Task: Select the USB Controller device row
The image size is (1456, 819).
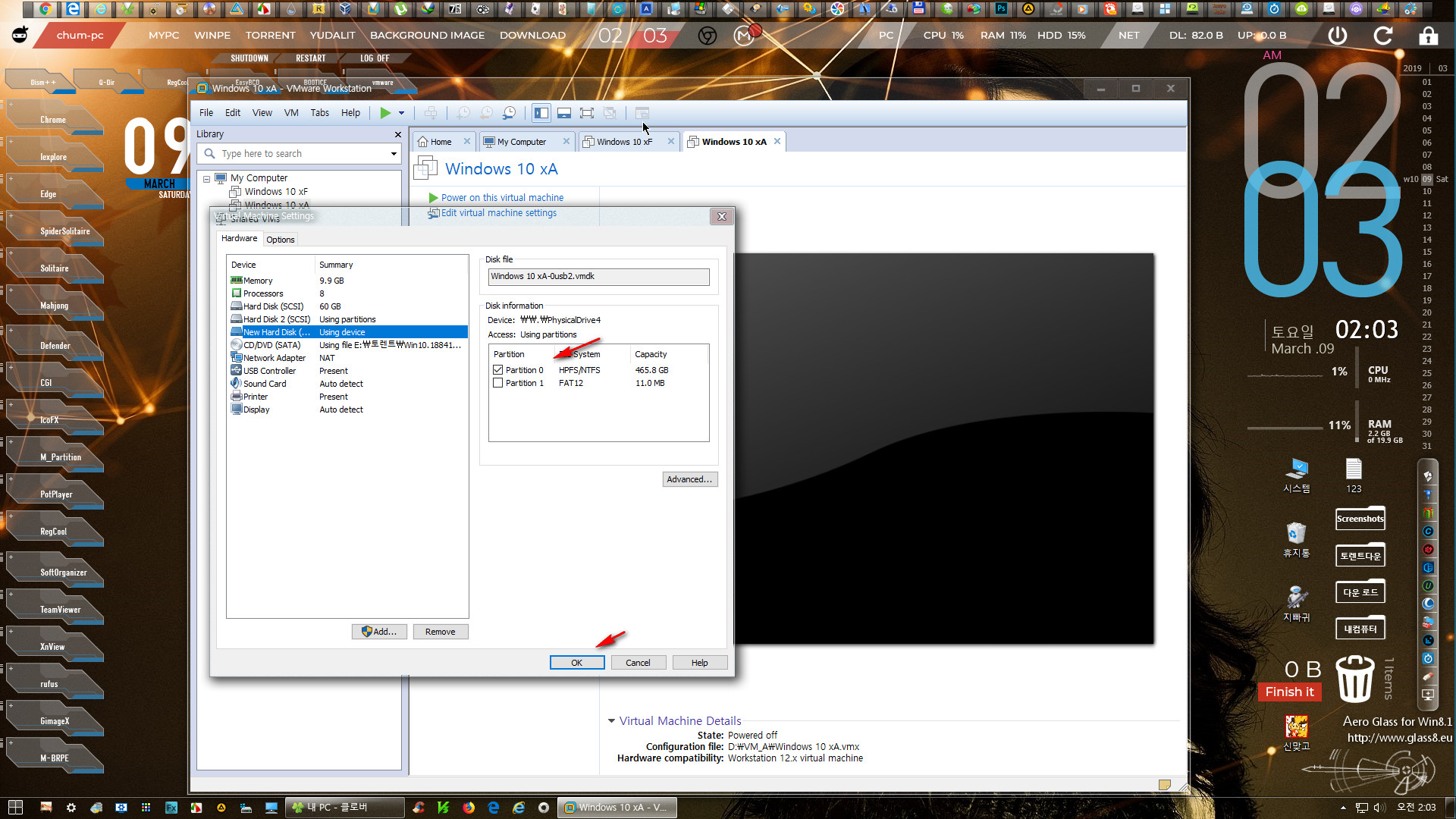Action: tap(347, 371)
